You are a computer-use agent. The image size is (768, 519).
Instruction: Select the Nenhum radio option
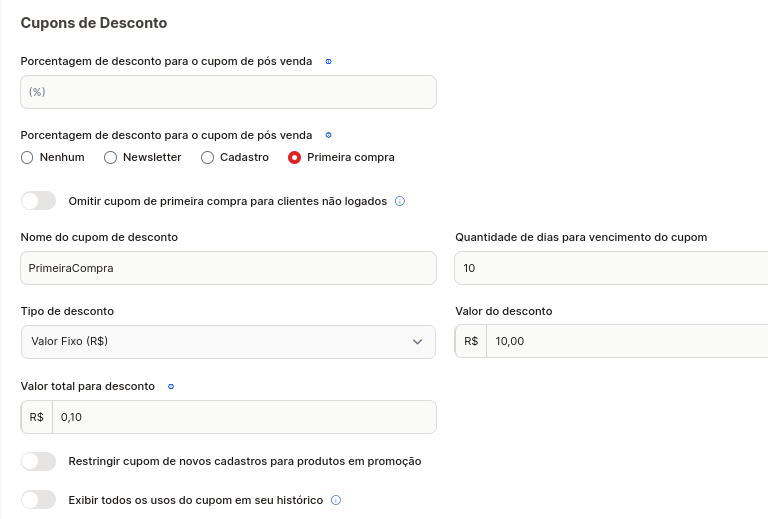27,157
